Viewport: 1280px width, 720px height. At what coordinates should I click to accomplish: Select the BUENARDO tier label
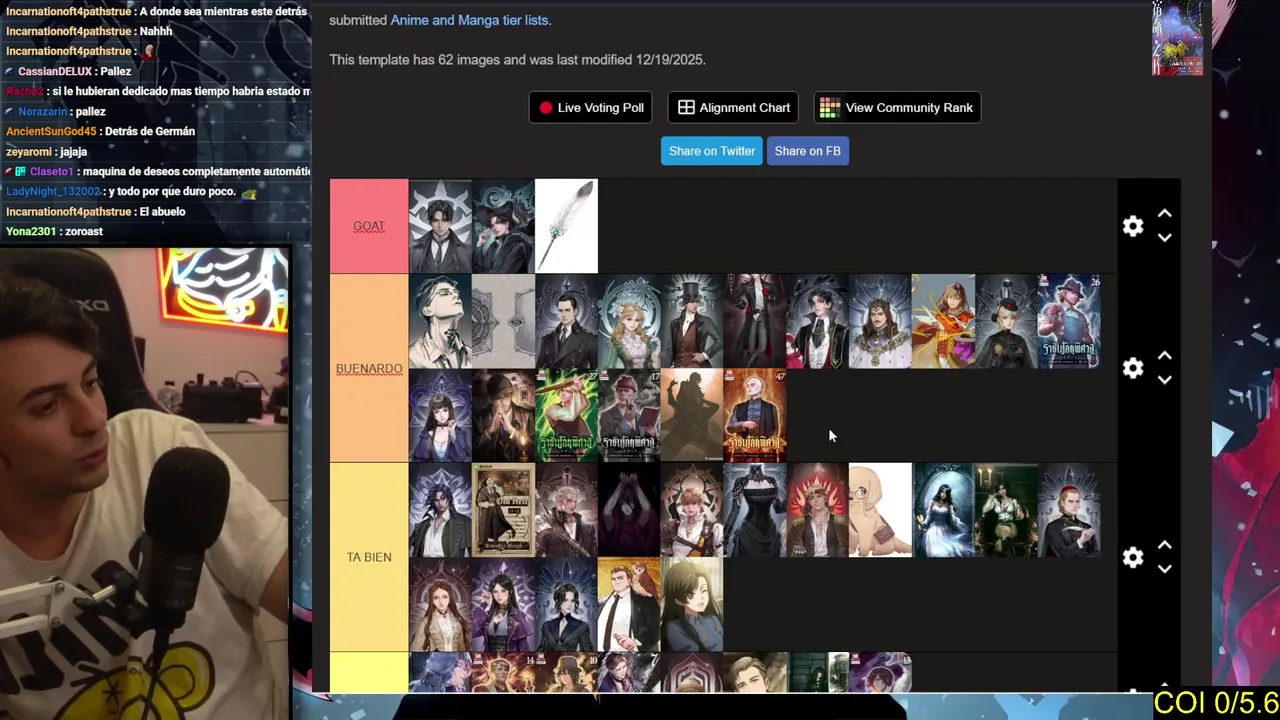tap(369, 368)
